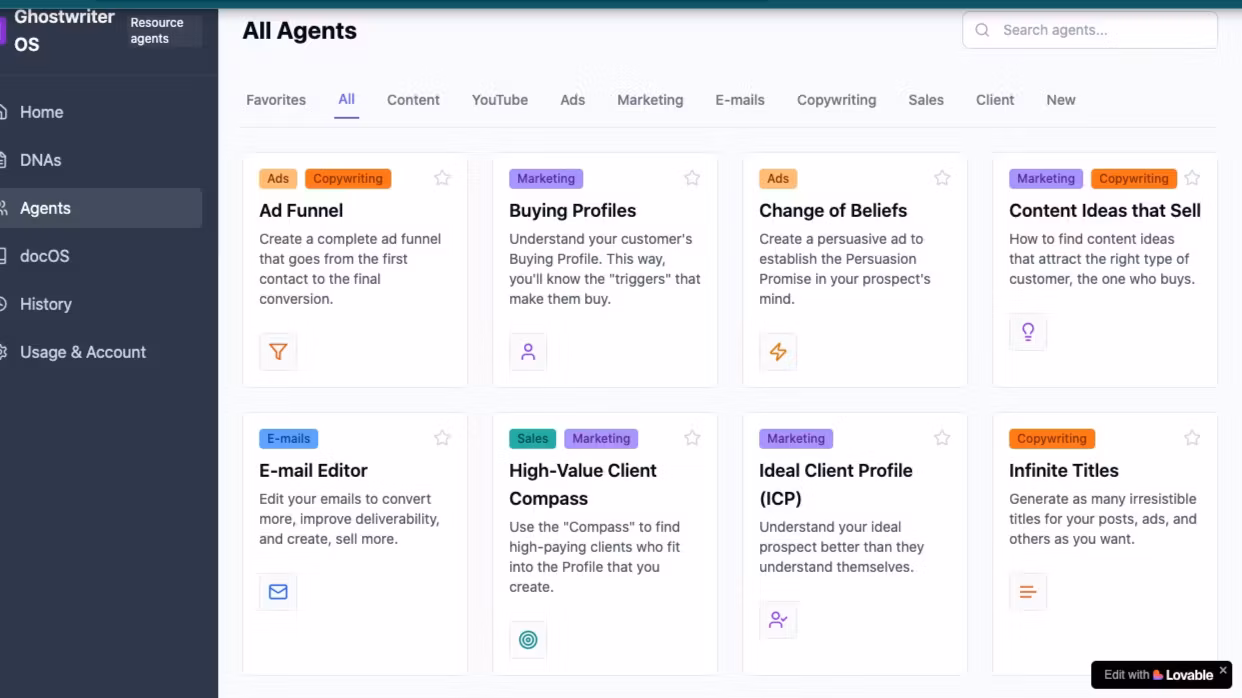Favorite the Ideal Client Profile (ICP) agent
Image resolution: width=1242 pixels, height=698 pixels.
pos(942,438)
